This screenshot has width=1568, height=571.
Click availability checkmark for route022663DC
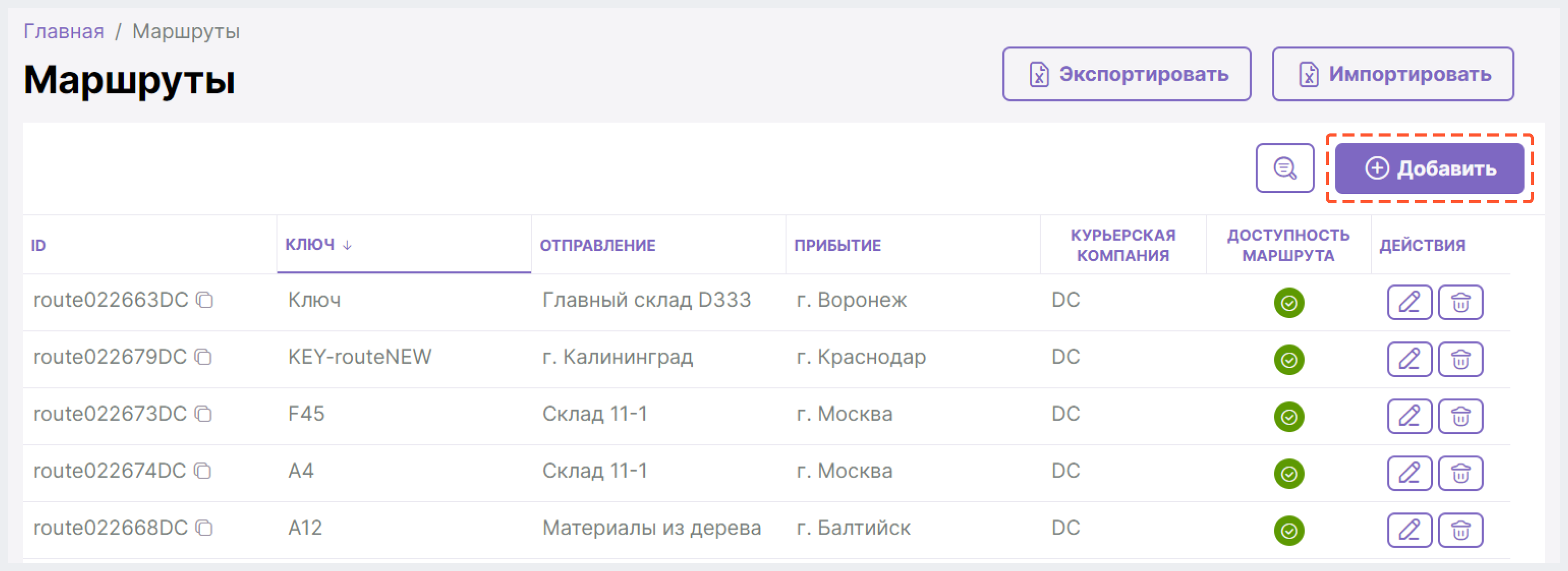1289,303
